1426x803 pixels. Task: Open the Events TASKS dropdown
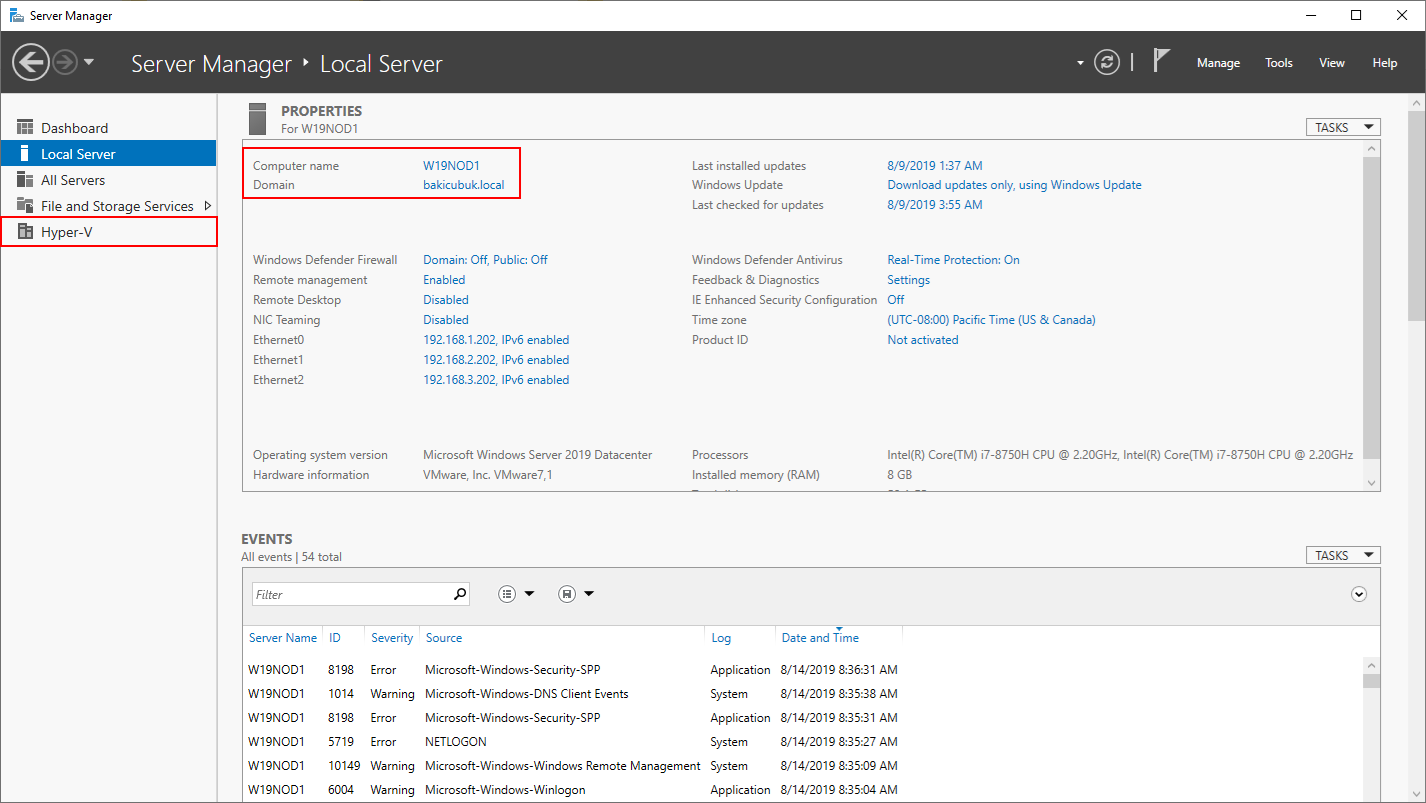[1343, 555]
